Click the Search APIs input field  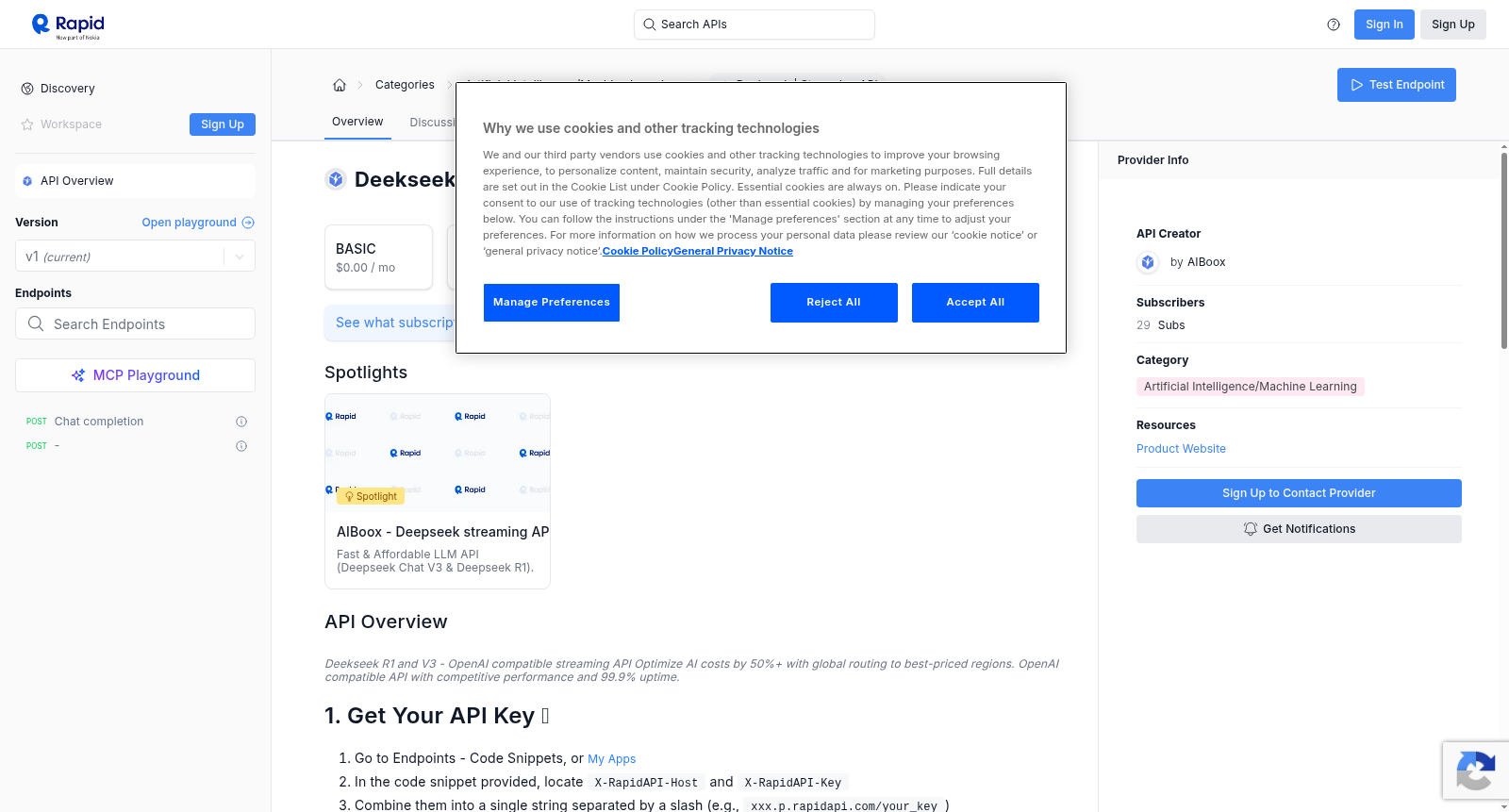tap(754, 25)
